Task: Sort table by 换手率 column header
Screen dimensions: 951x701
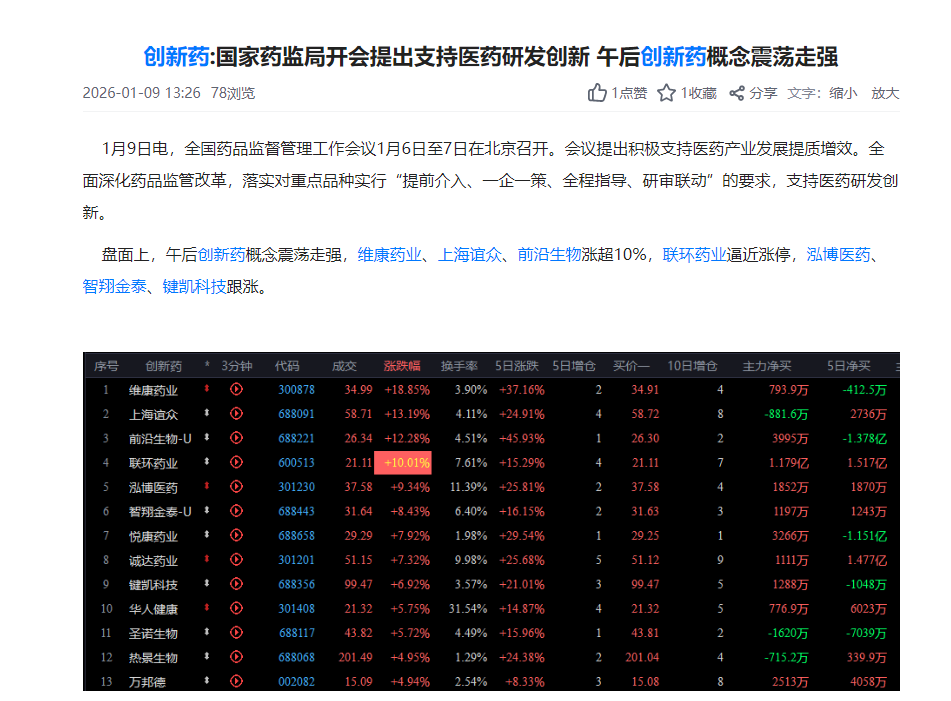Action: [459, 366]
